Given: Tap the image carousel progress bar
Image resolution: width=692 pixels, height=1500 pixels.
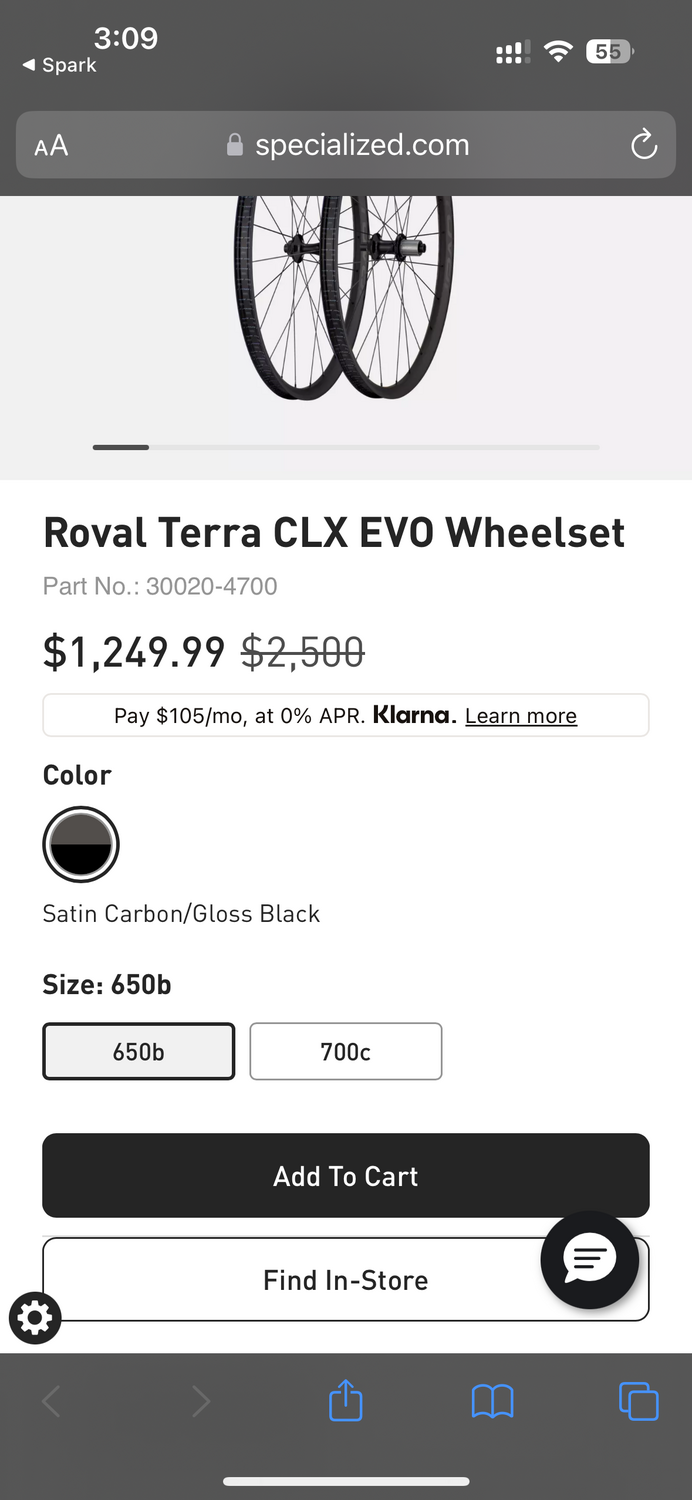Looking at the screenshot, I should coord(346,447).
